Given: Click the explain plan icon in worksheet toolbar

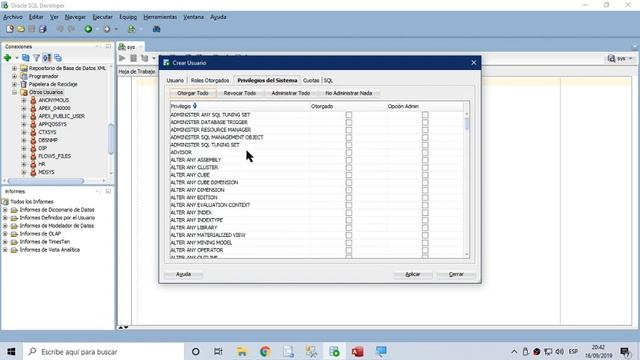Looking at the screenshot, I should tap(144, 58).
